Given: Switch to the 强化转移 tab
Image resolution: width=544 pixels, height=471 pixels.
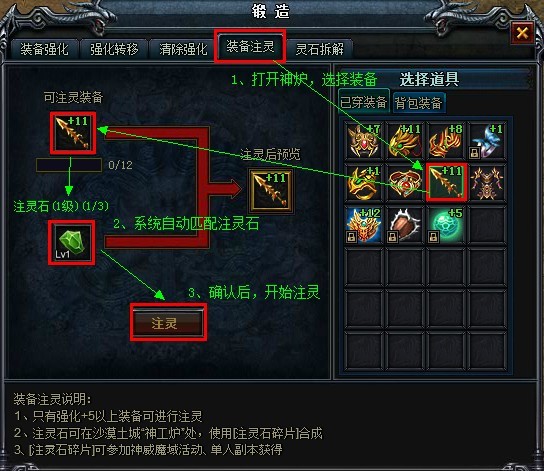Looking at the screenshot, I should (x=114, y=49).
